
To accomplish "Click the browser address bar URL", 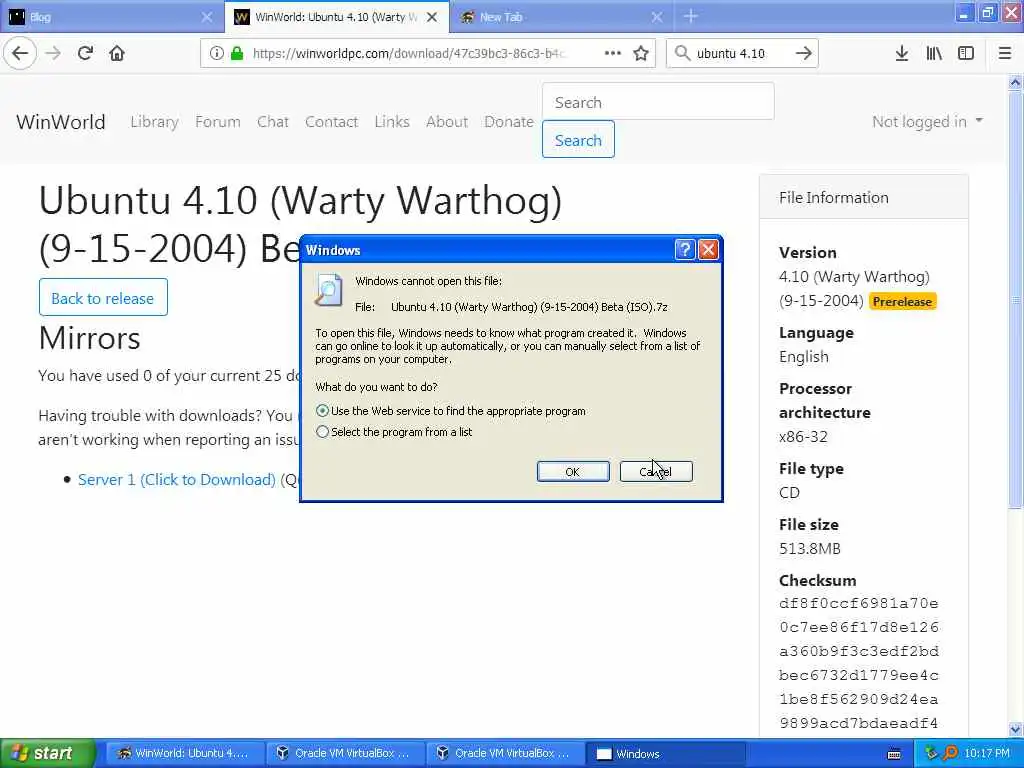I will pyautogui.click(x=410, y=54).
